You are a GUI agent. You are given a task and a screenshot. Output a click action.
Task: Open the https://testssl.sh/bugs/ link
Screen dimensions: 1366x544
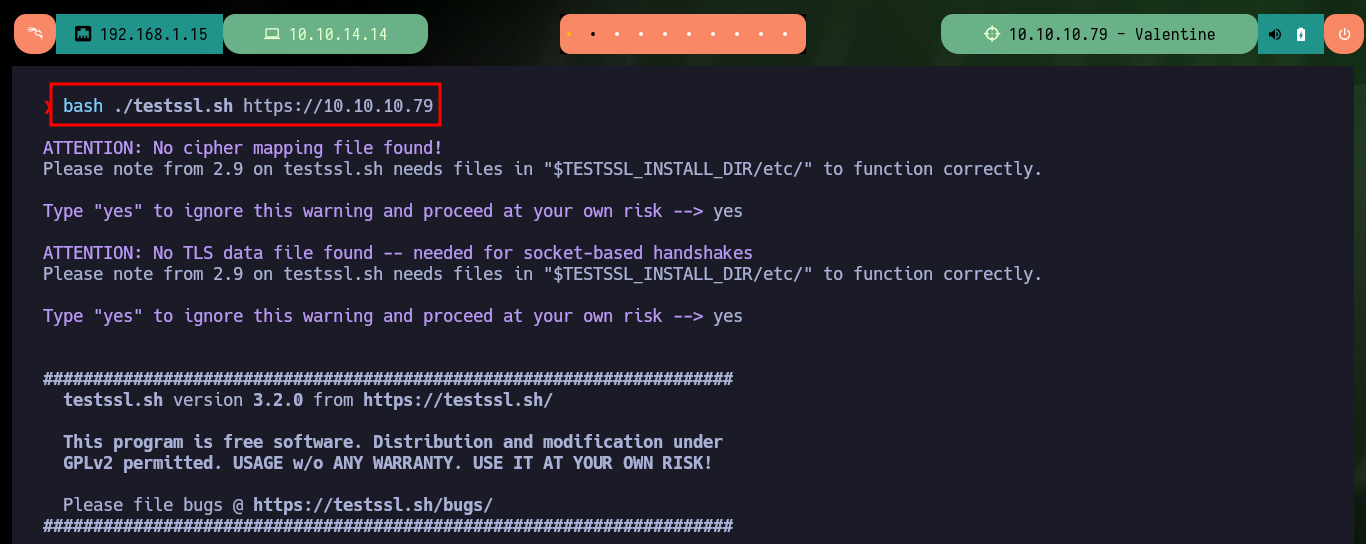click(x=373, y=505)
